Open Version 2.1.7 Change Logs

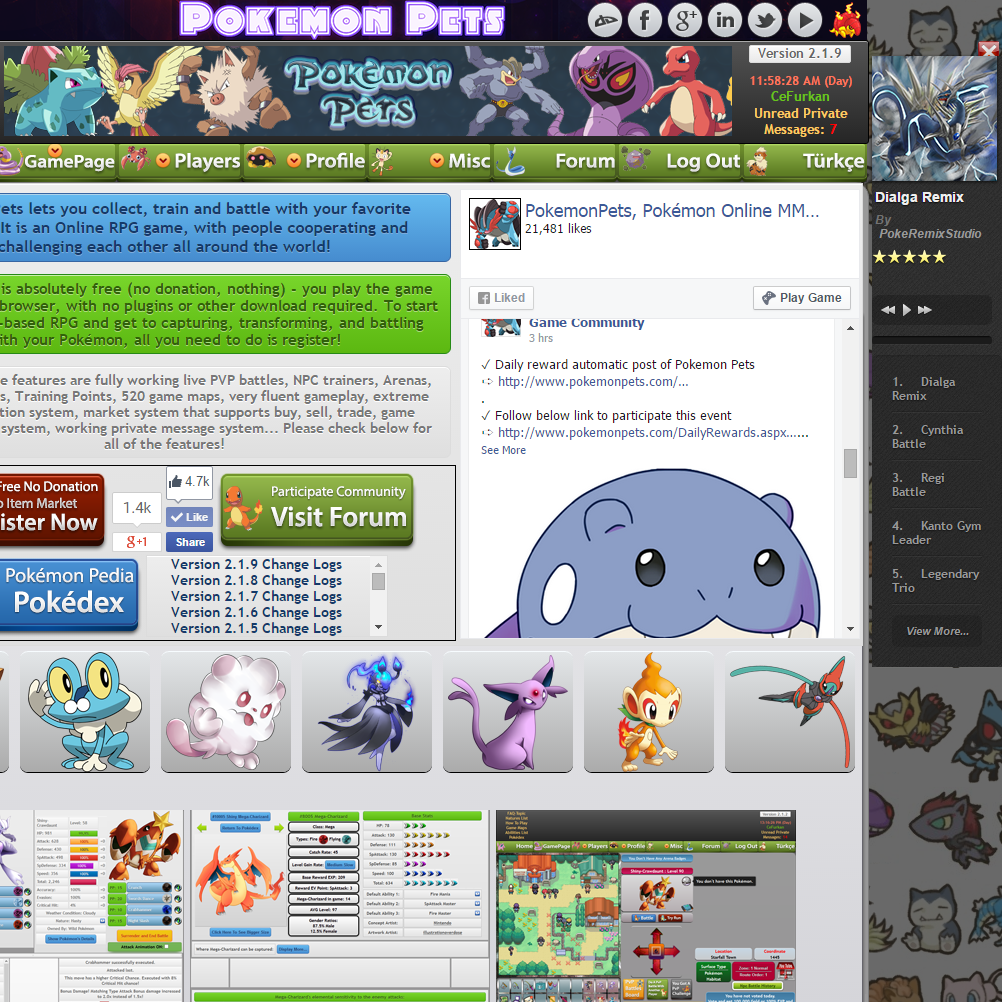pyautogui.click(x=256, y=596)
